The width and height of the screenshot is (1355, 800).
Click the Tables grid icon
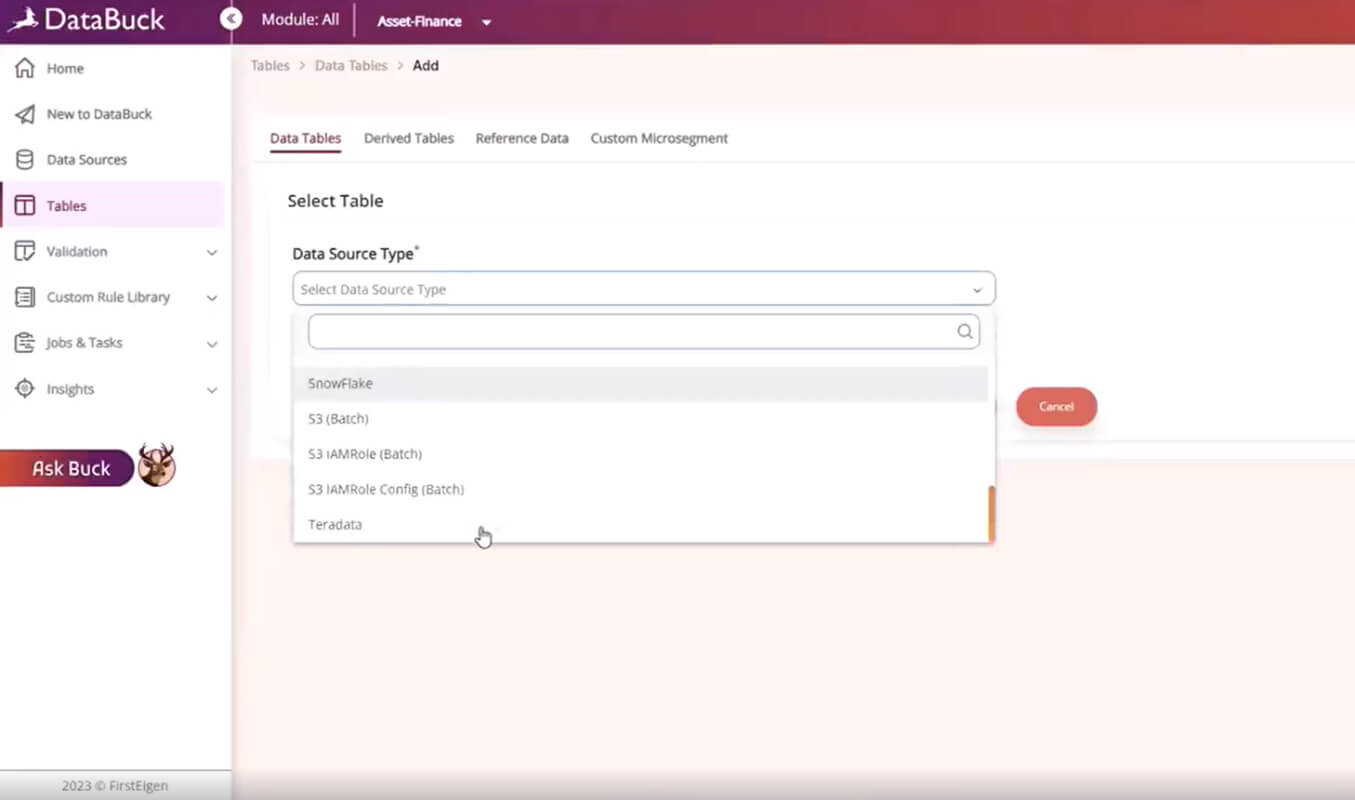coord(25,206)
